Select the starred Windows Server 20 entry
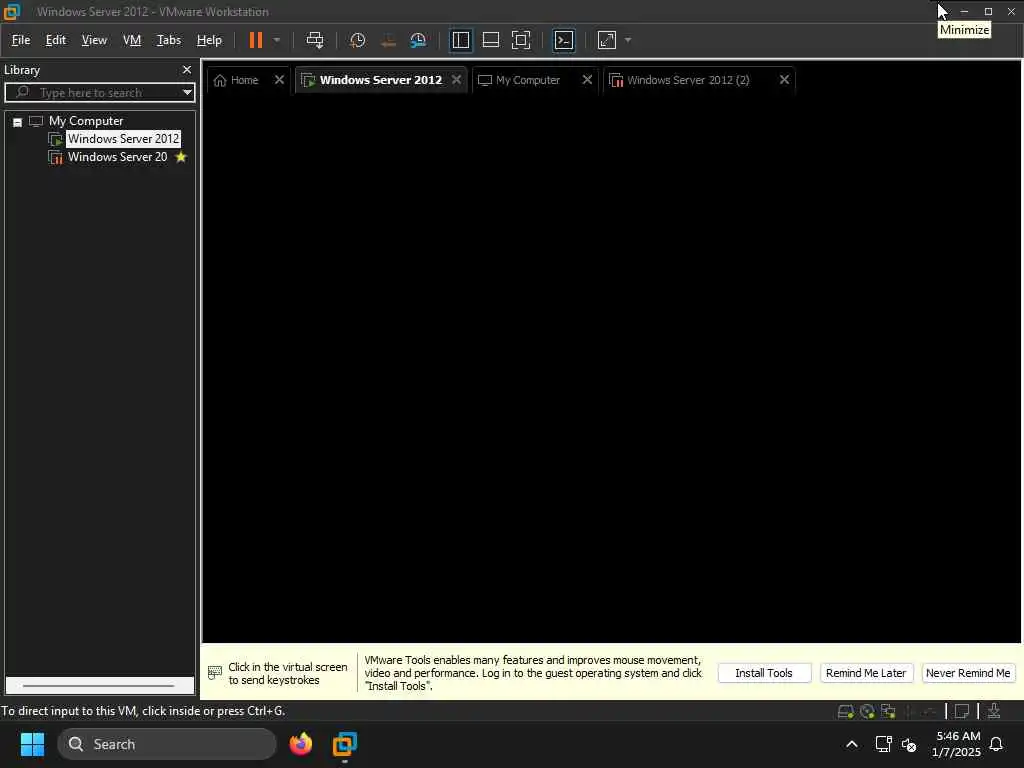 [117, 157]
